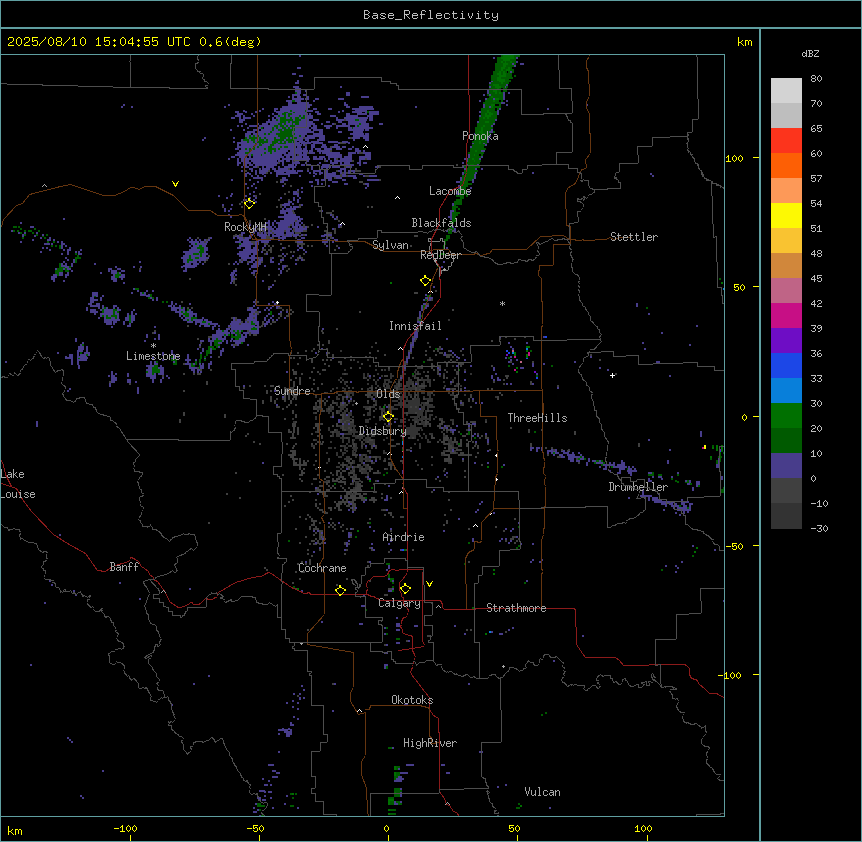The width and height of the screenshot is (862, 842).
Task: Select the yellow diamond between Olds and Didsbury
Action: coord(388,417)
